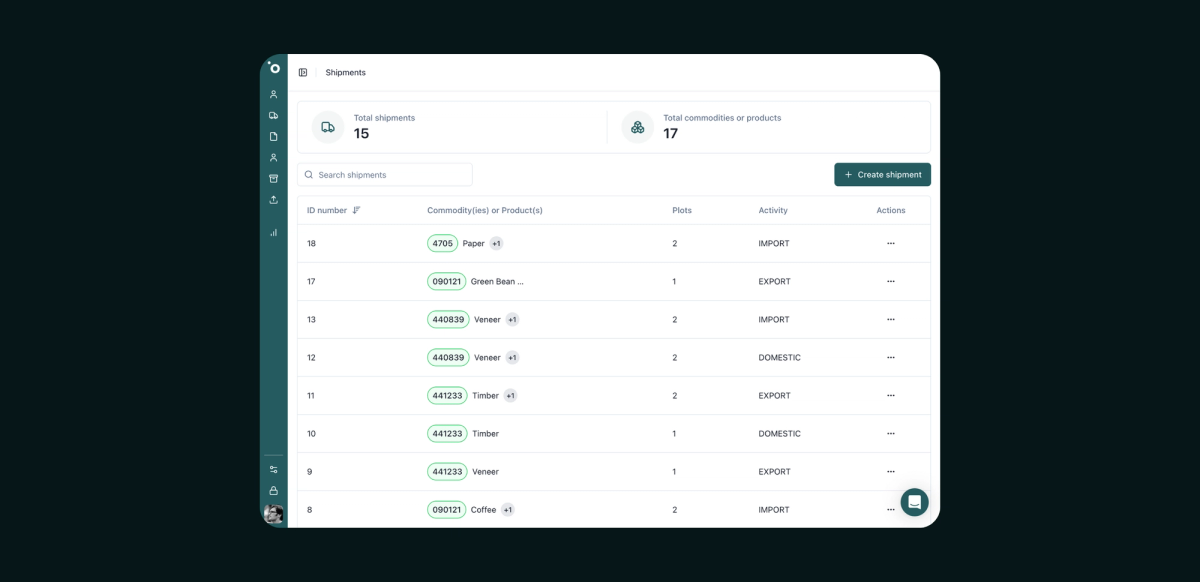Click the 090121 tag next to Coffee
The height and width of the screenshot is (582, 1200).
[x=447, y=509]
